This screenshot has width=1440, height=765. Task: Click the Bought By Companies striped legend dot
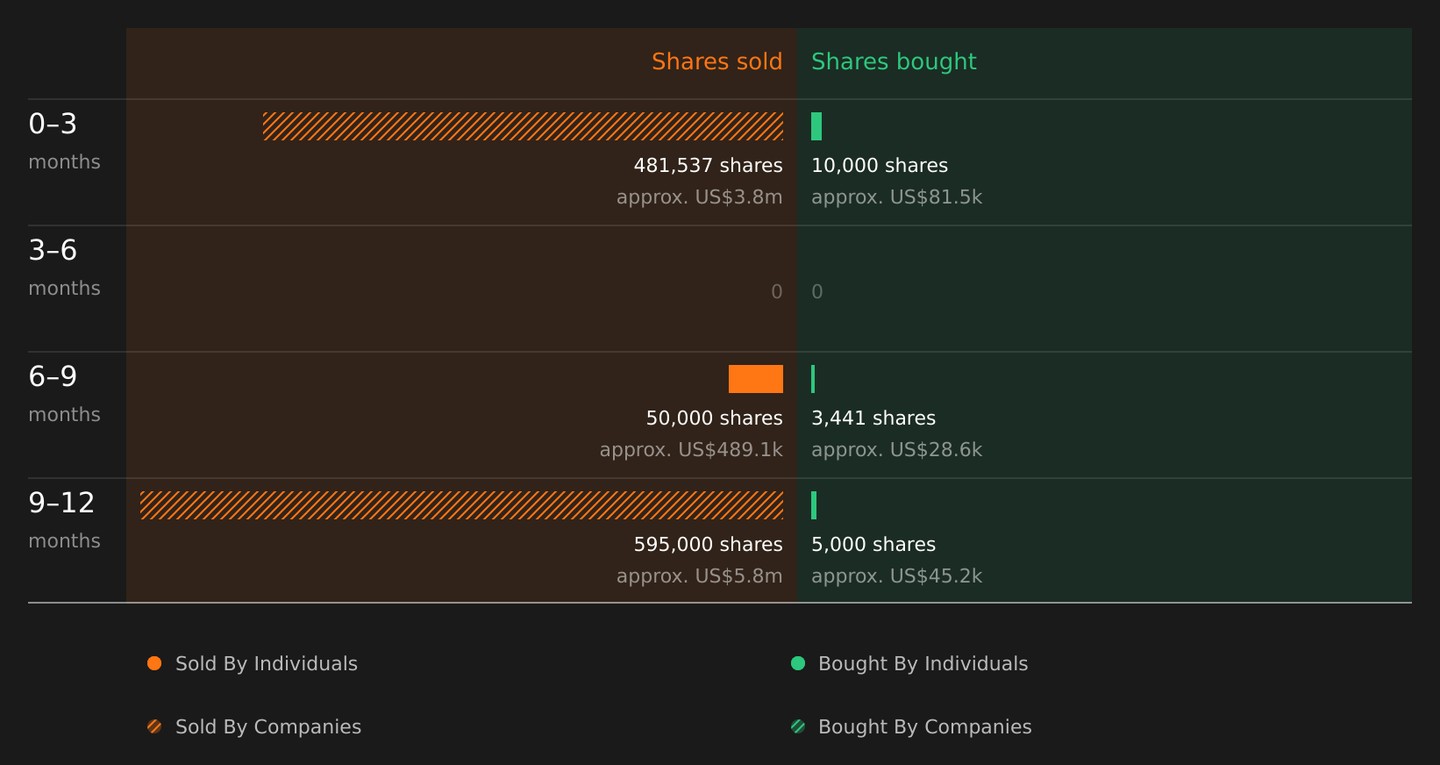coord(798,727)
